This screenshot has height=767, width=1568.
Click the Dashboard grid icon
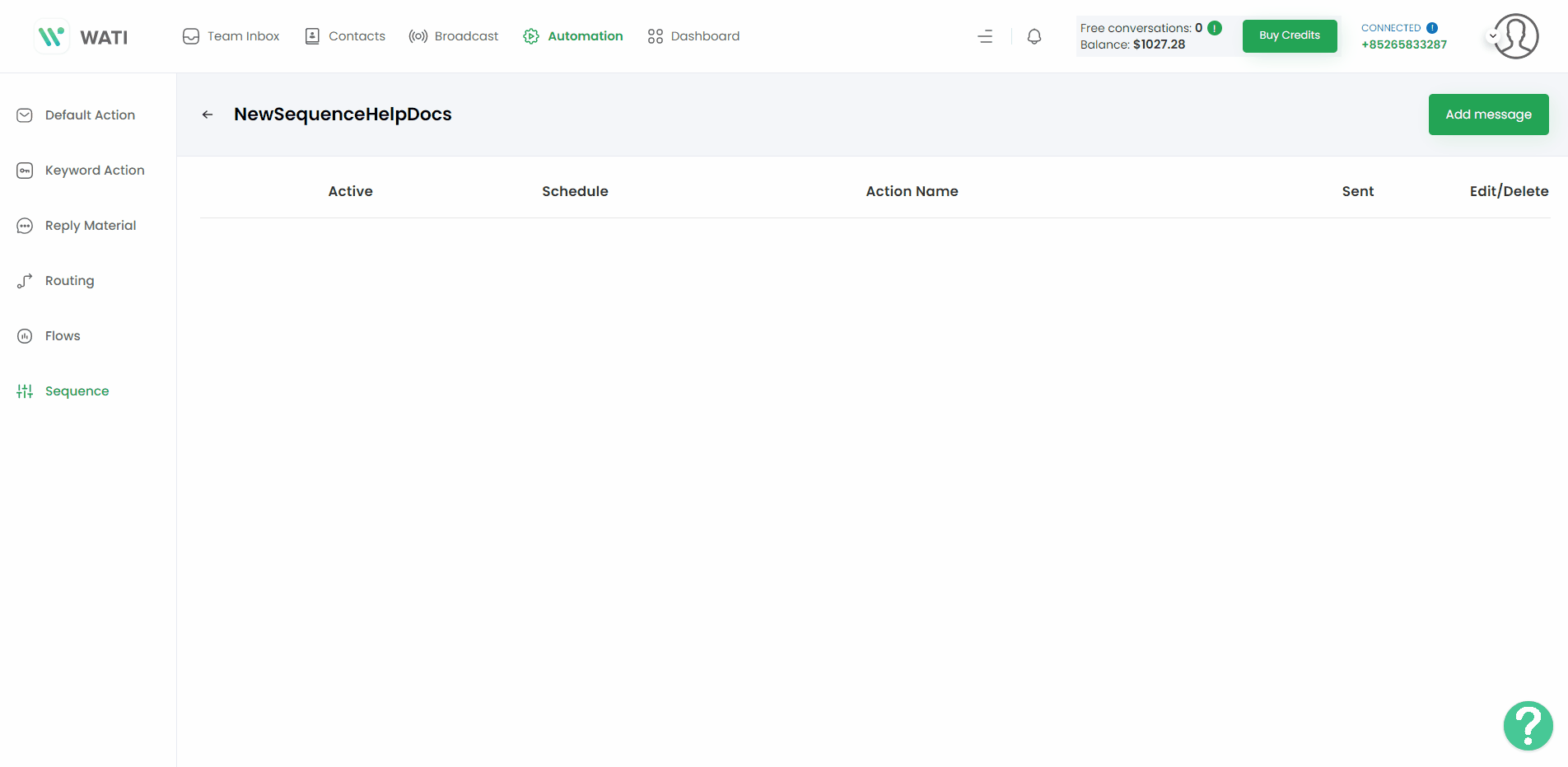click(x=656, y=36)
